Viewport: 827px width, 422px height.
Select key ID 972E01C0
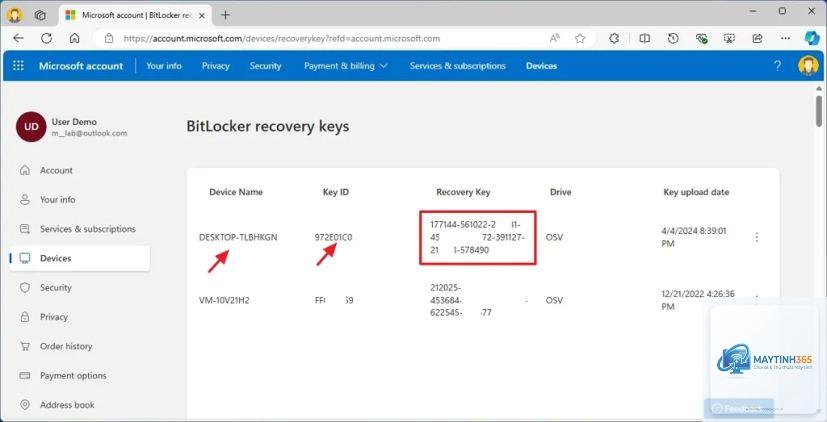point(333,237)
